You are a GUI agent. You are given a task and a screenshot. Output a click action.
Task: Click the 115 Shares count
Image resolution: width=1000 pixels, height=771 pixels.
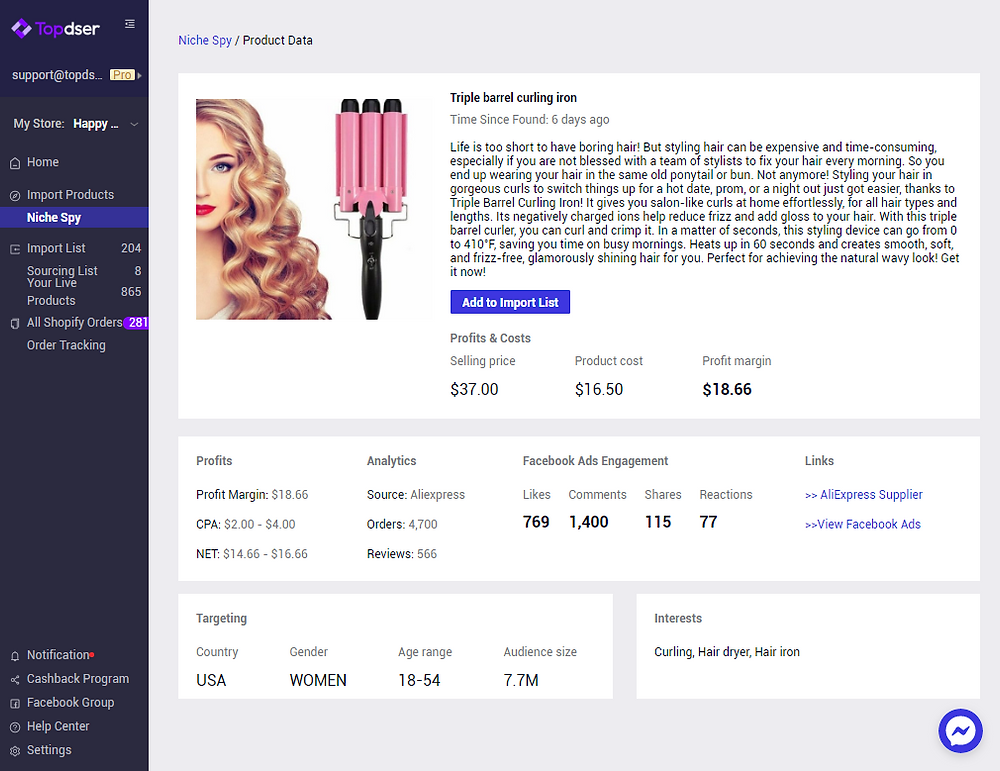(x=658, y=522)
